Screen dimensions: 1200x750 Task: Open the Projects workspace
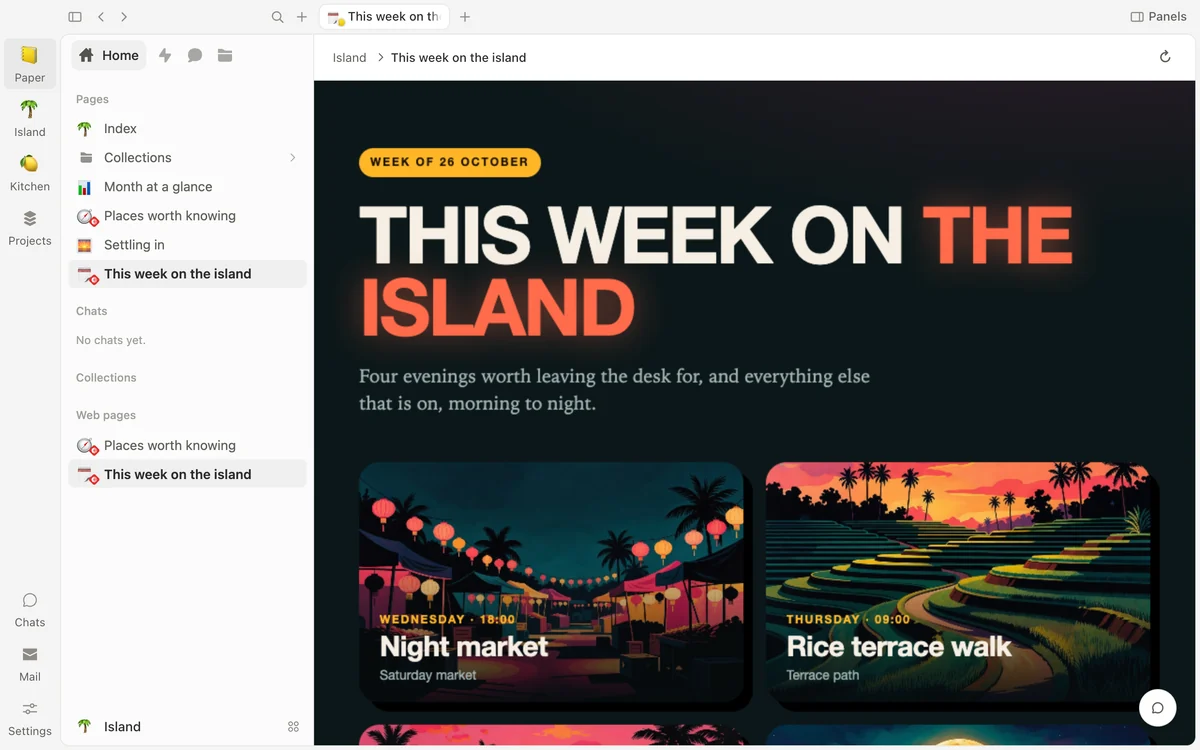(x=30, y=227)
